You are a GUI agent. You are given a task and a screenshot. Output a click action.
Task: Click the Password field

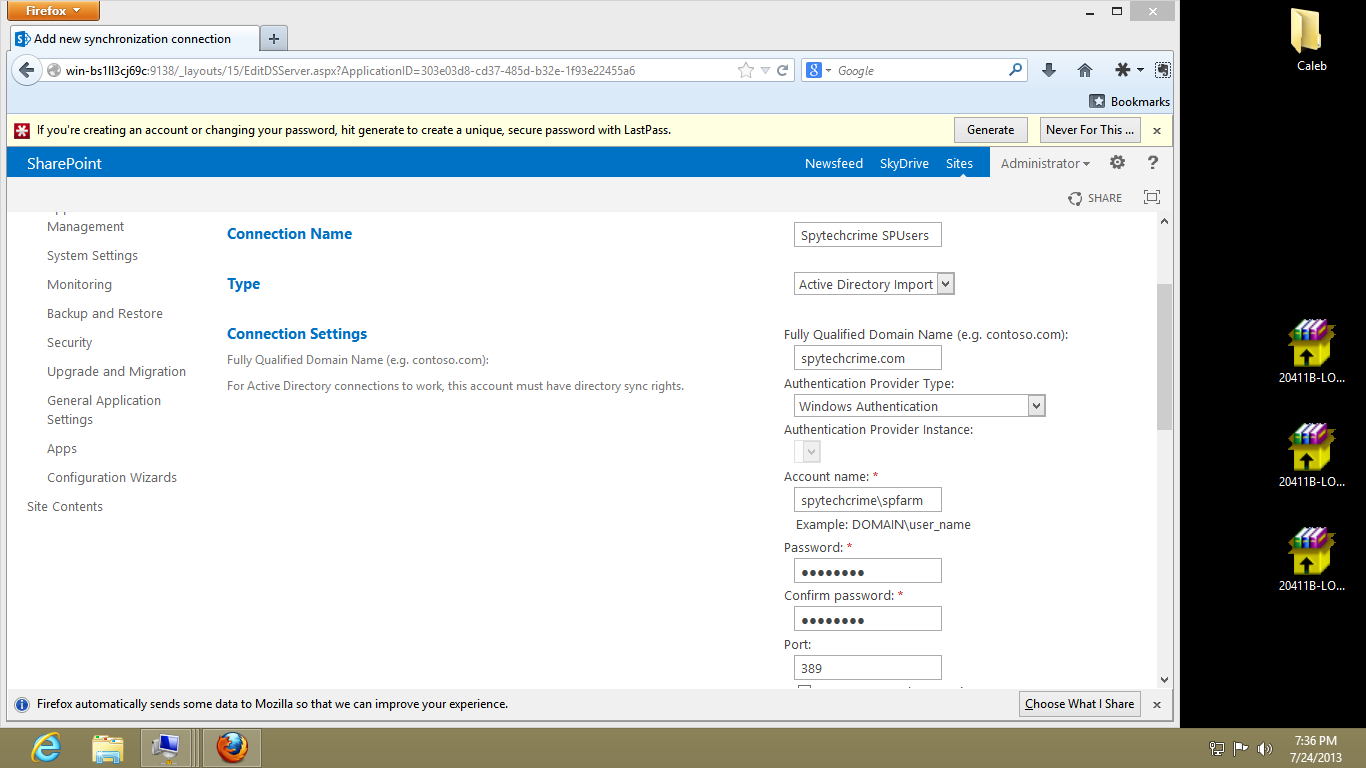[x=867, y=571]
